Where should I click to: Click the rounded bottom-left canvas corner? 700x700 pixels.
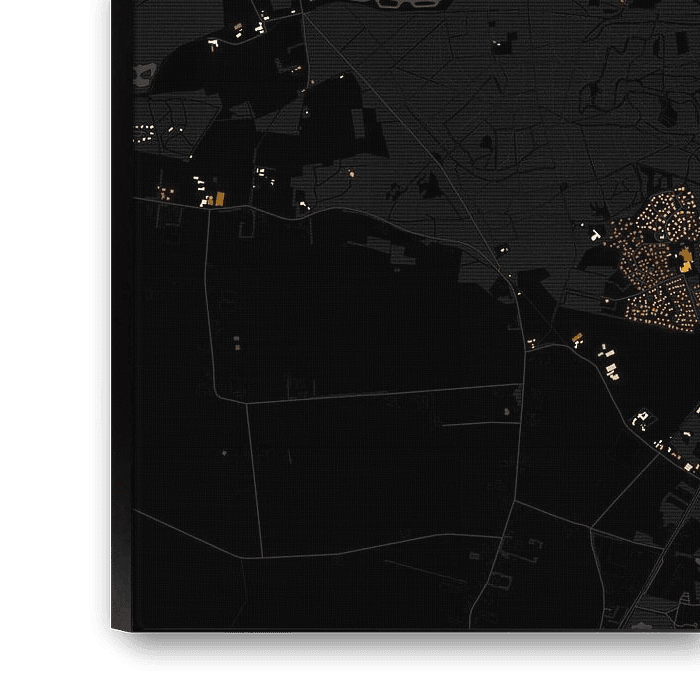pos(130,625)
